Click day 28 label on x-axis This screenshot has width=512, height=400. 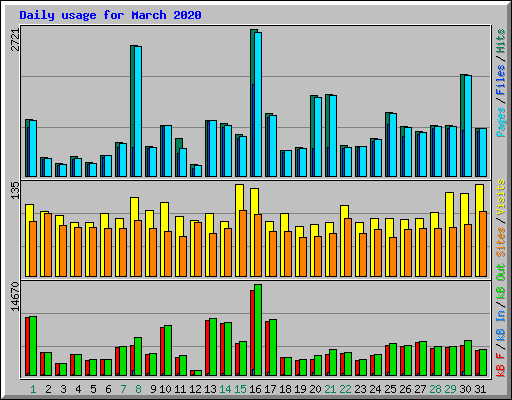click(x=435, y=389)
